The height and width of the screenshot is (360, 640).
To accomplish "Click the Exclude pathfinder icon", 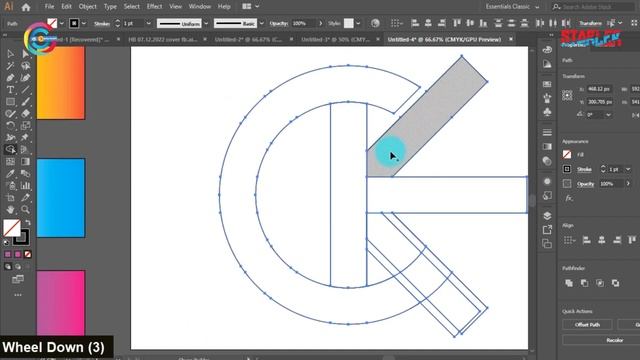I will [x=616, y=283].
